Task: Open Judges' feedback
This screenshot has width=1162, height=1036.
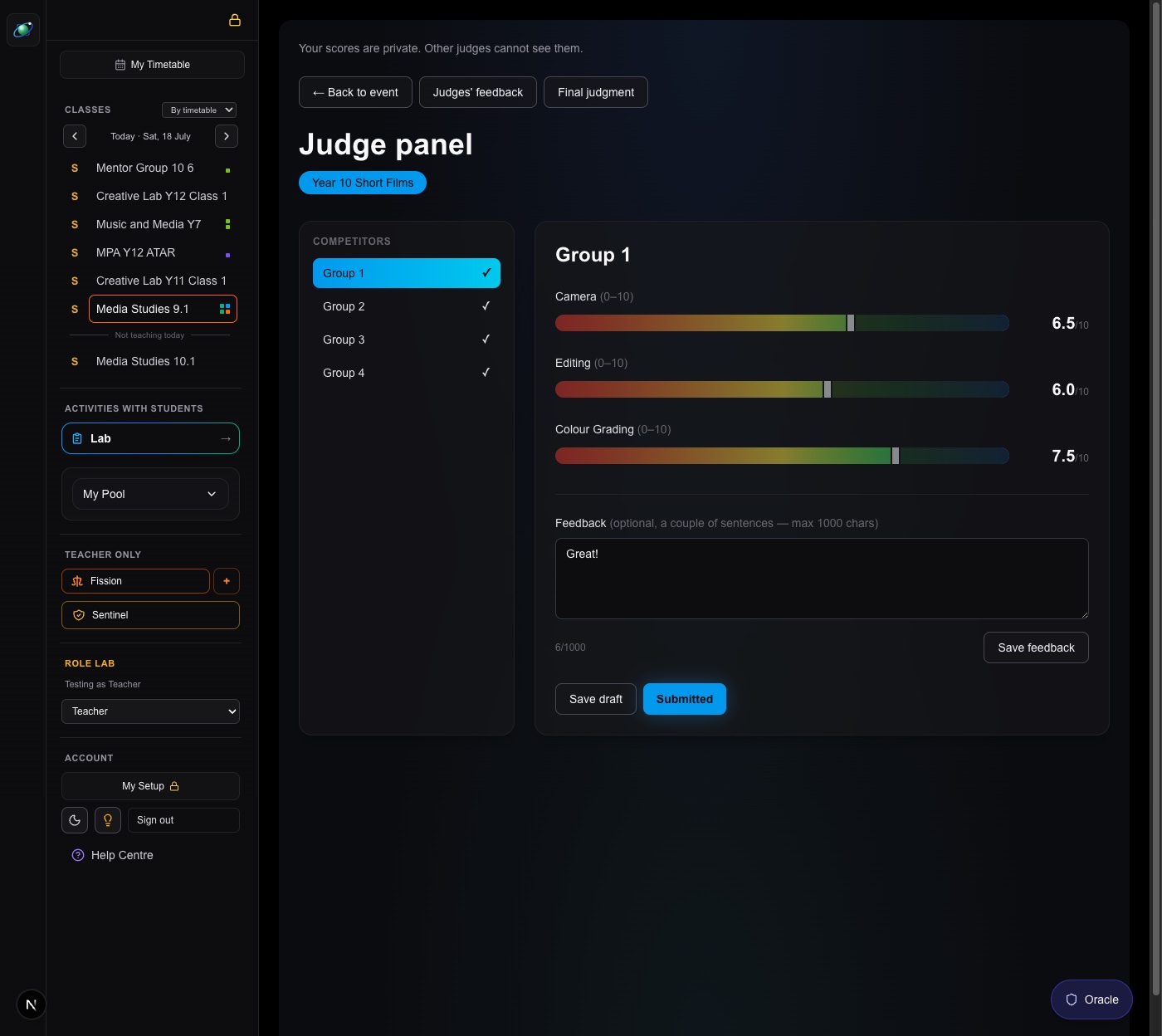Action: [x=478, y=92]
